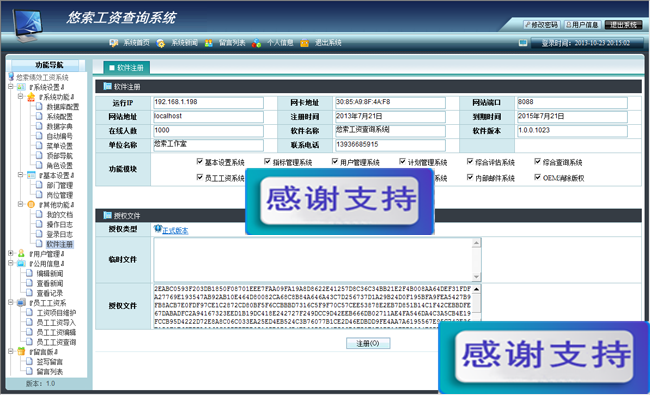Image resolution: width=650 pixels, height=395 pixels.
Task: Click the calendar icon next to 留言版
Action: click(x=21, y=351)
